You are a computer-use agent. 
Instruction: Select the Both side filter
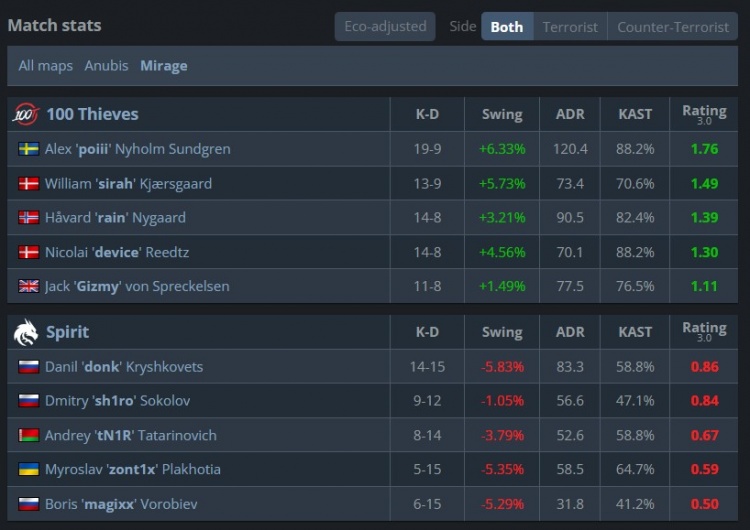(507, 27)
